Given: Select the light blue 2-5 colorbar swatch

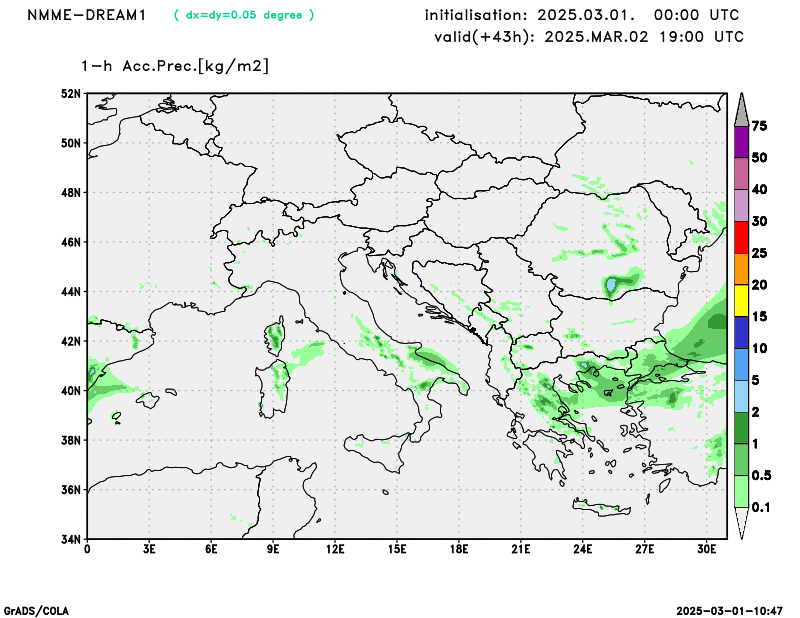Looking at the screenshot, I should click(741, 396).
